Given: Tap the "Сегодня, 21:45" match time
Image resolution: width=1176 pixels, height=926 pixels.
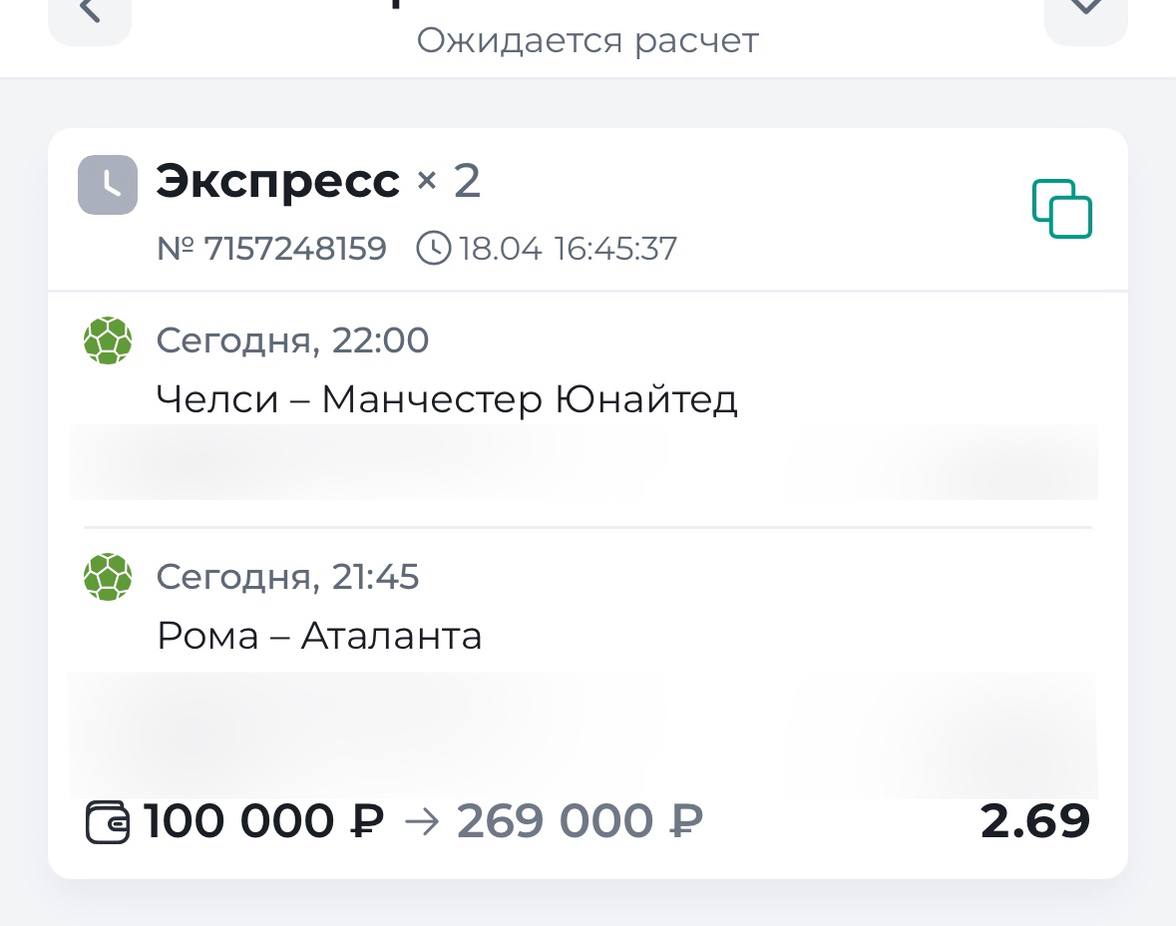Looking at the screenshot, I should (288, 577).
